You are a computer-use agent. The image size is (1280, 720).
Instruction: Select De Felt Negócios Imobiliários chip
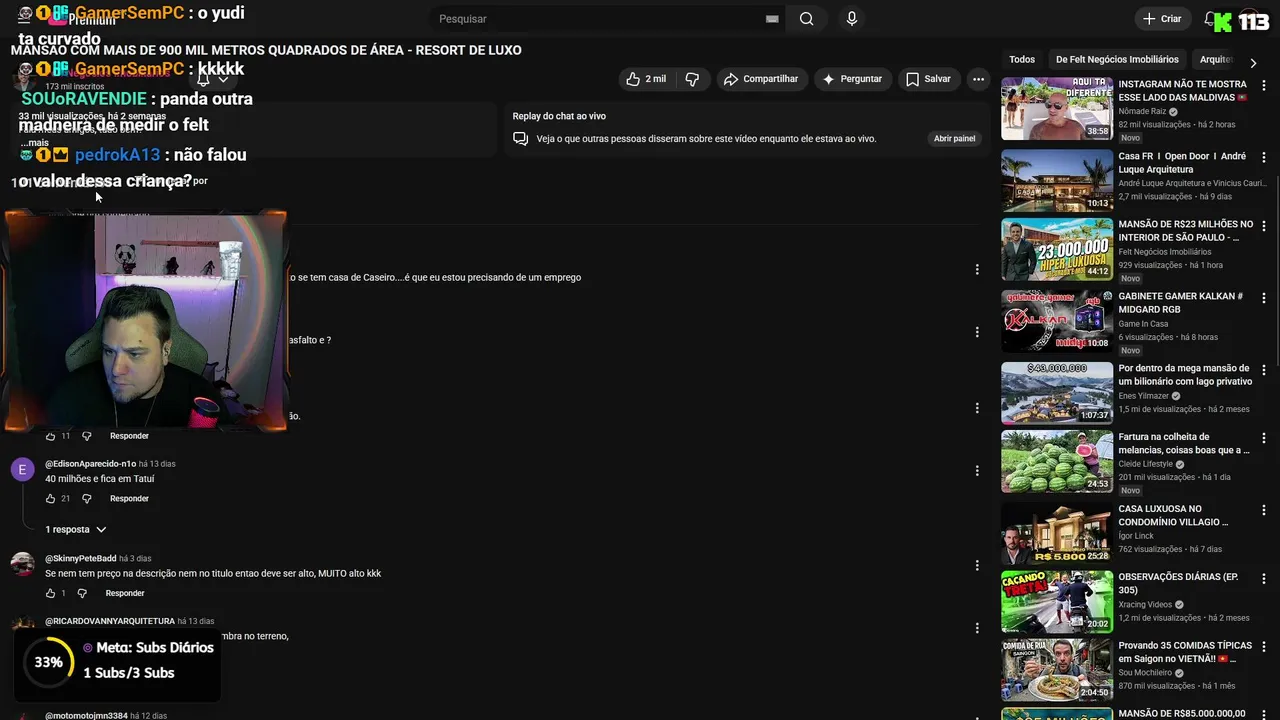1117,60
